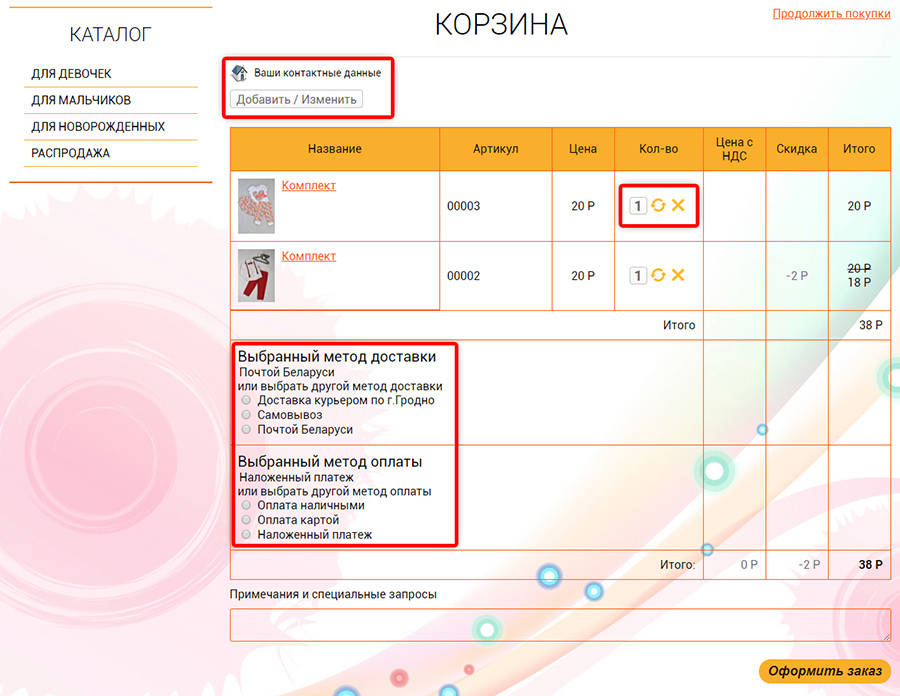Focus the notes and special requests textarea
This screenshot has height=696, width=900.
(x=560, y=625)
